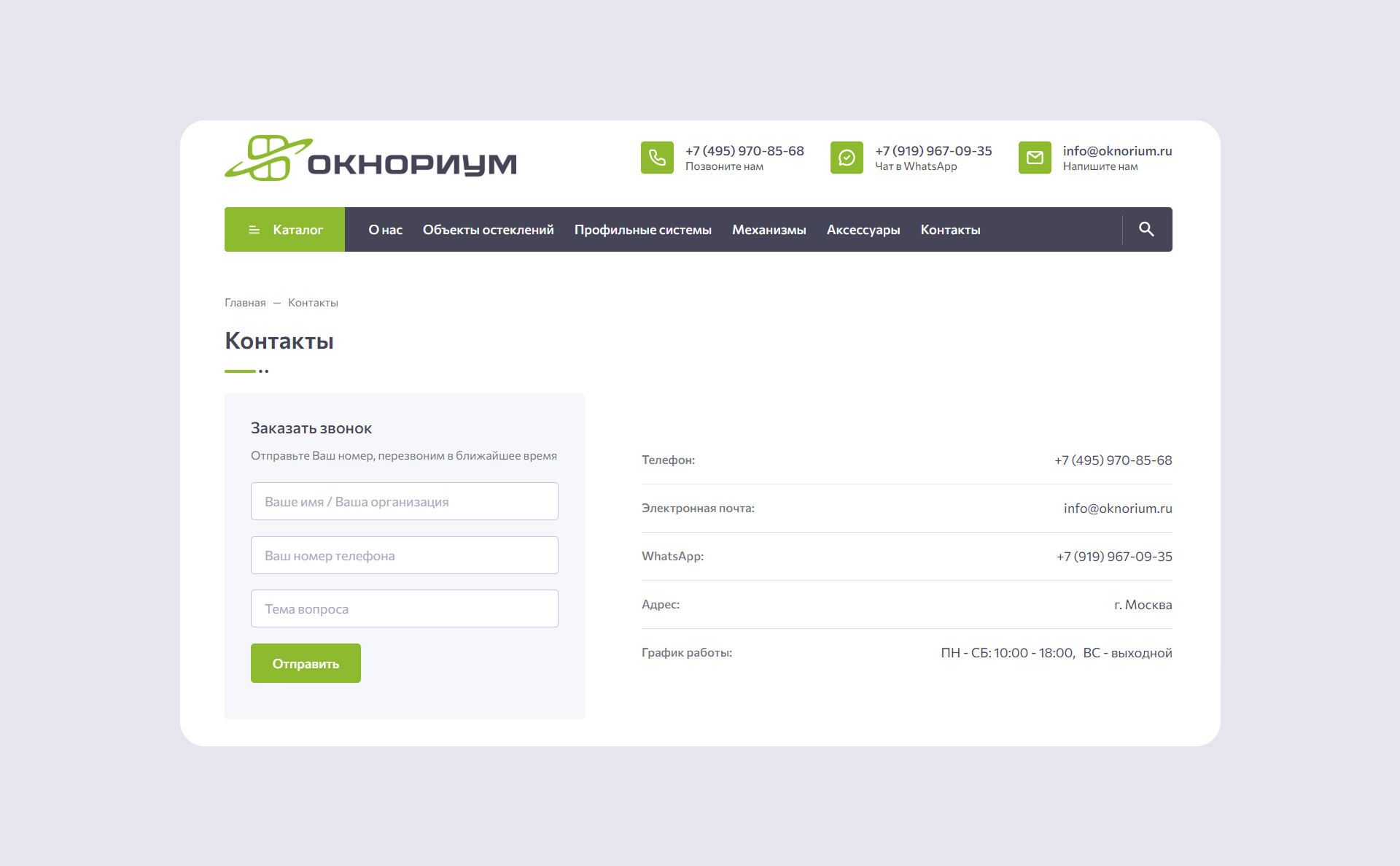Click the Тема вопроса field

tap(404, 608)
